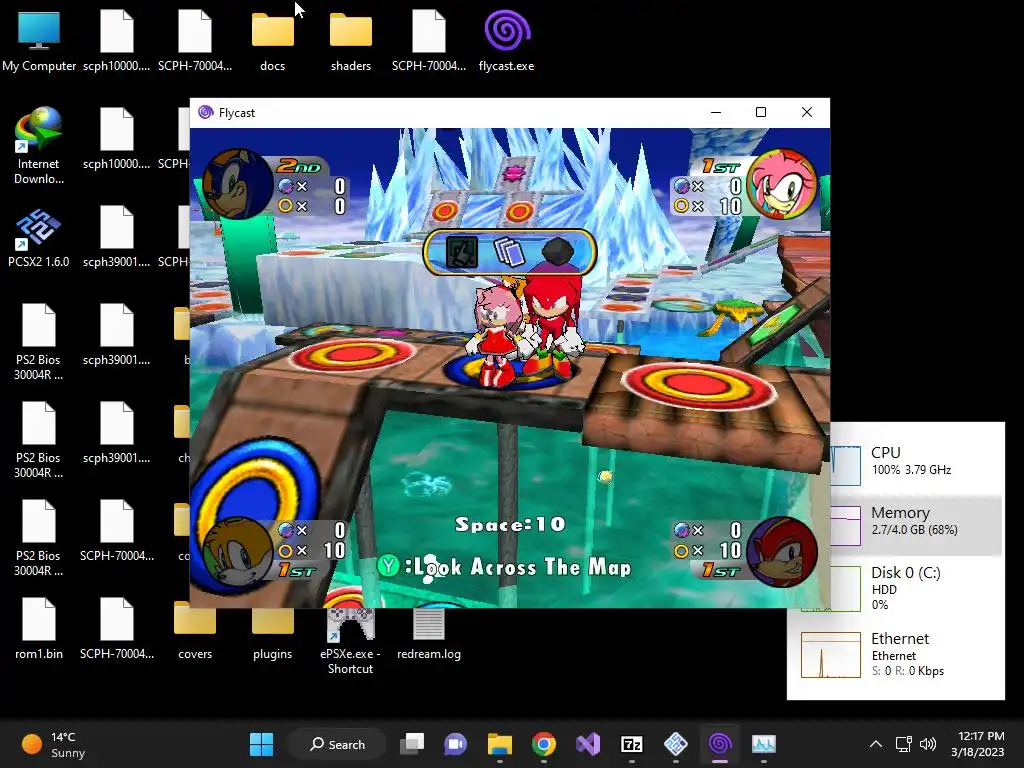Click the black gem in item bar
Image resolution: width=1024 pixels, height=768 pixels.
pyautogui.click(x=558, y=251)
